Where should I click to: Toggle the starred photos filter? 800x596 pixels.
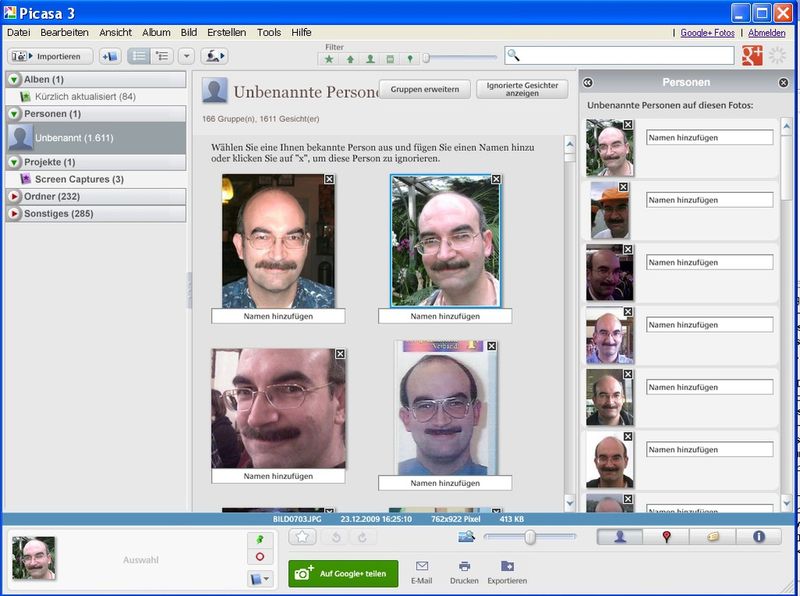point(330,58)
